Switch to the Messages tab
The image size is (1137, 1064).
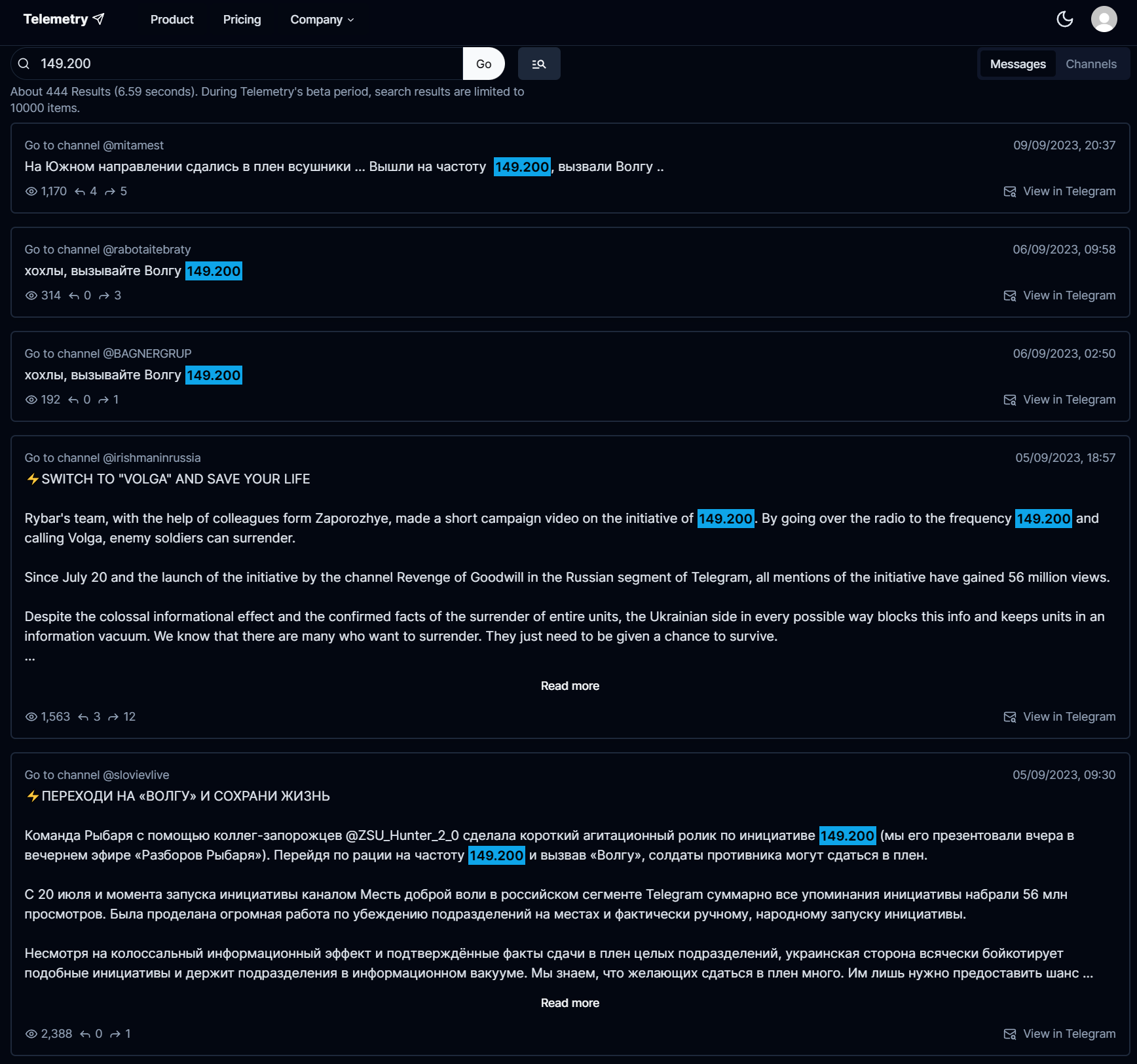[x=1018, y=64]
